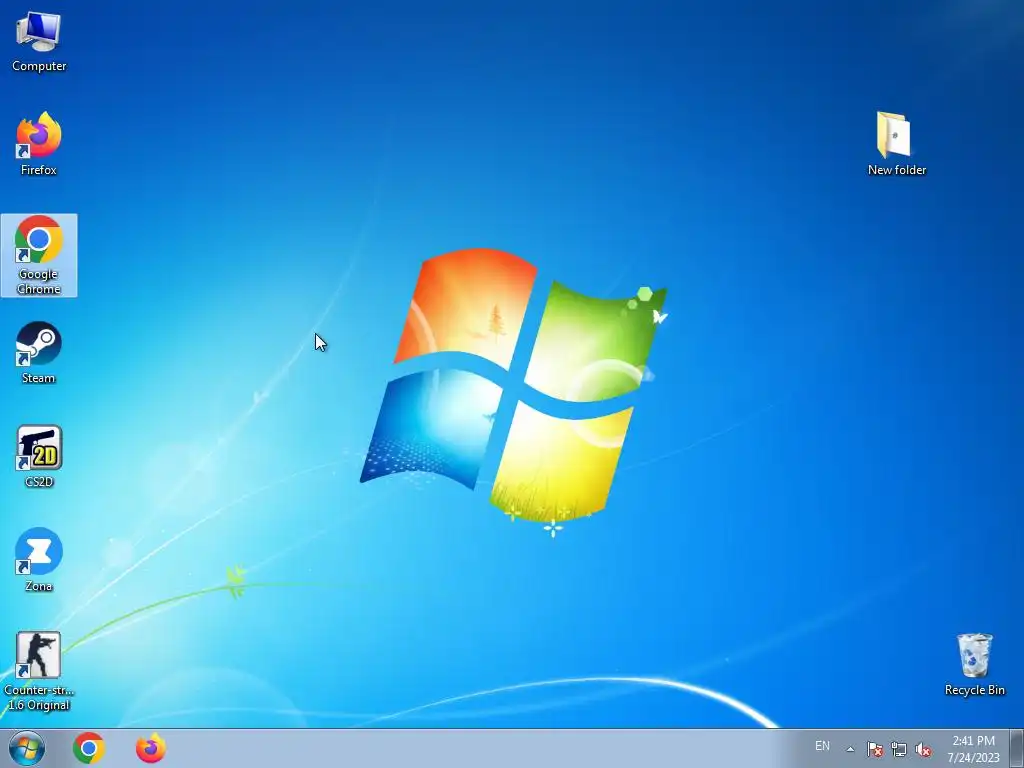
Task: Open the Windows Start menu
Action: click(x=27, y=748)
